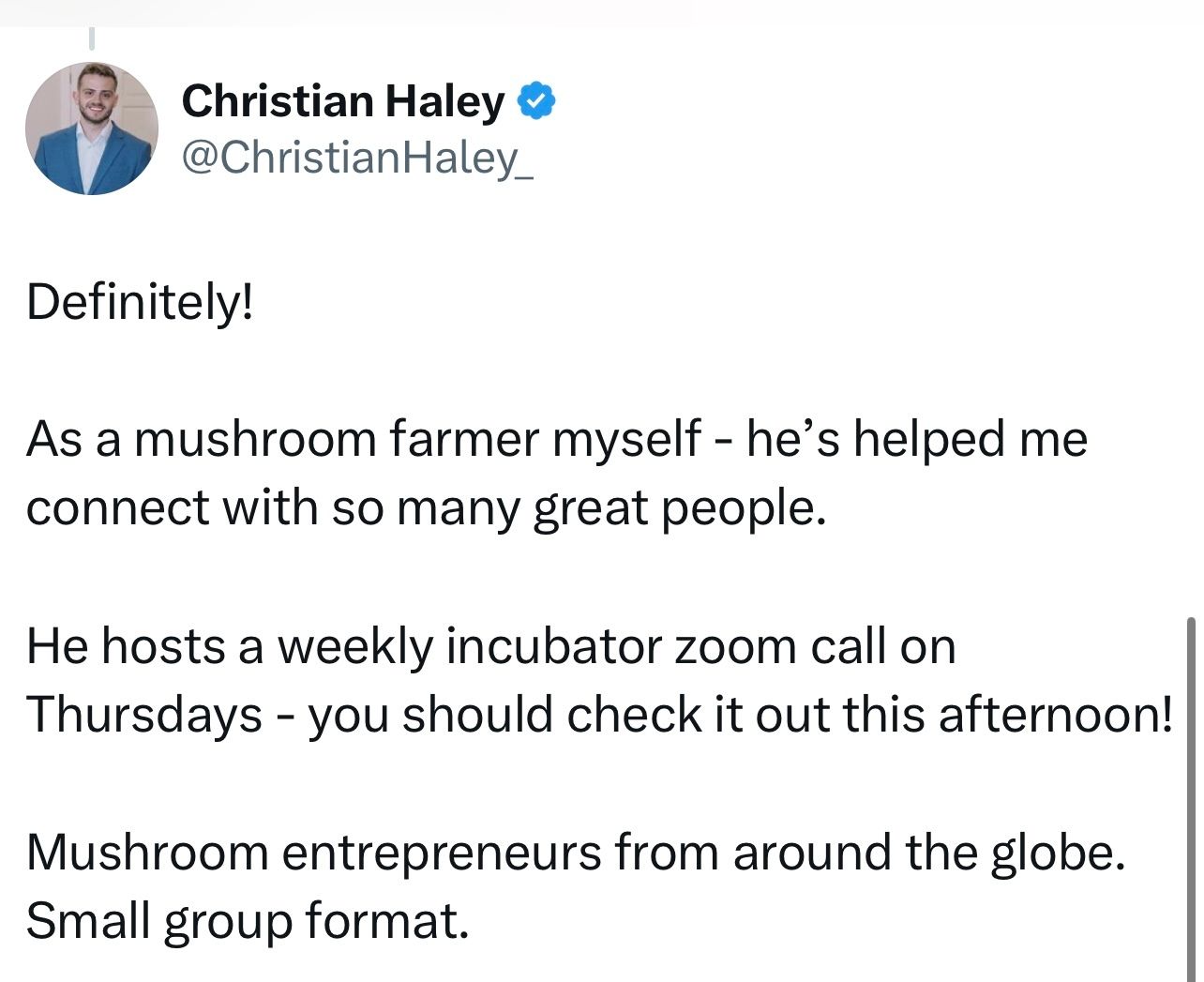Click the word "Definitely!" in the tweet

(140, 302)
